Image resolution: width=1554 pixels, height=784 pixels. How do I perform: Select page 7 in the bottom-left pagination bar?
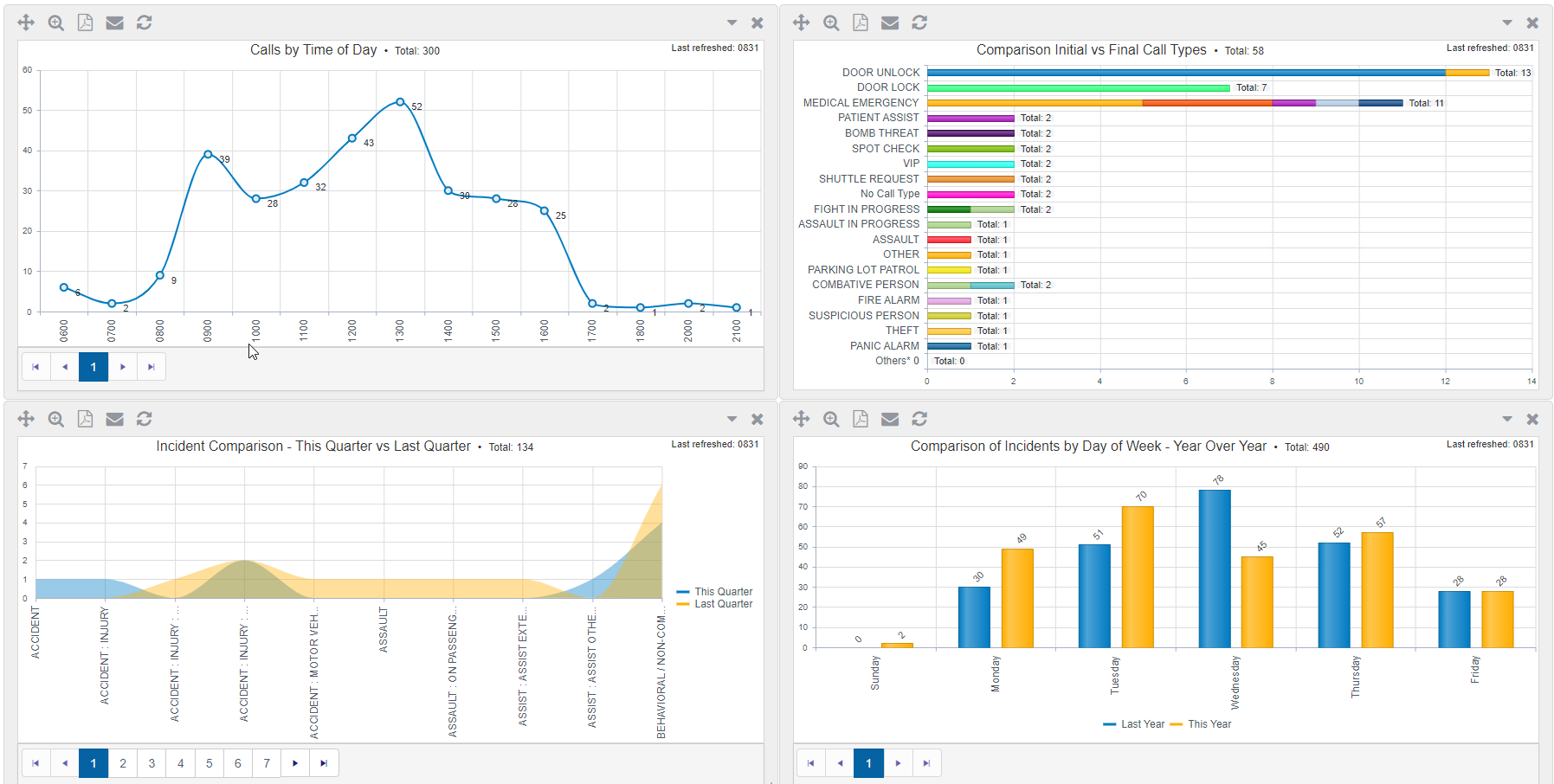(x=267, y=763)
